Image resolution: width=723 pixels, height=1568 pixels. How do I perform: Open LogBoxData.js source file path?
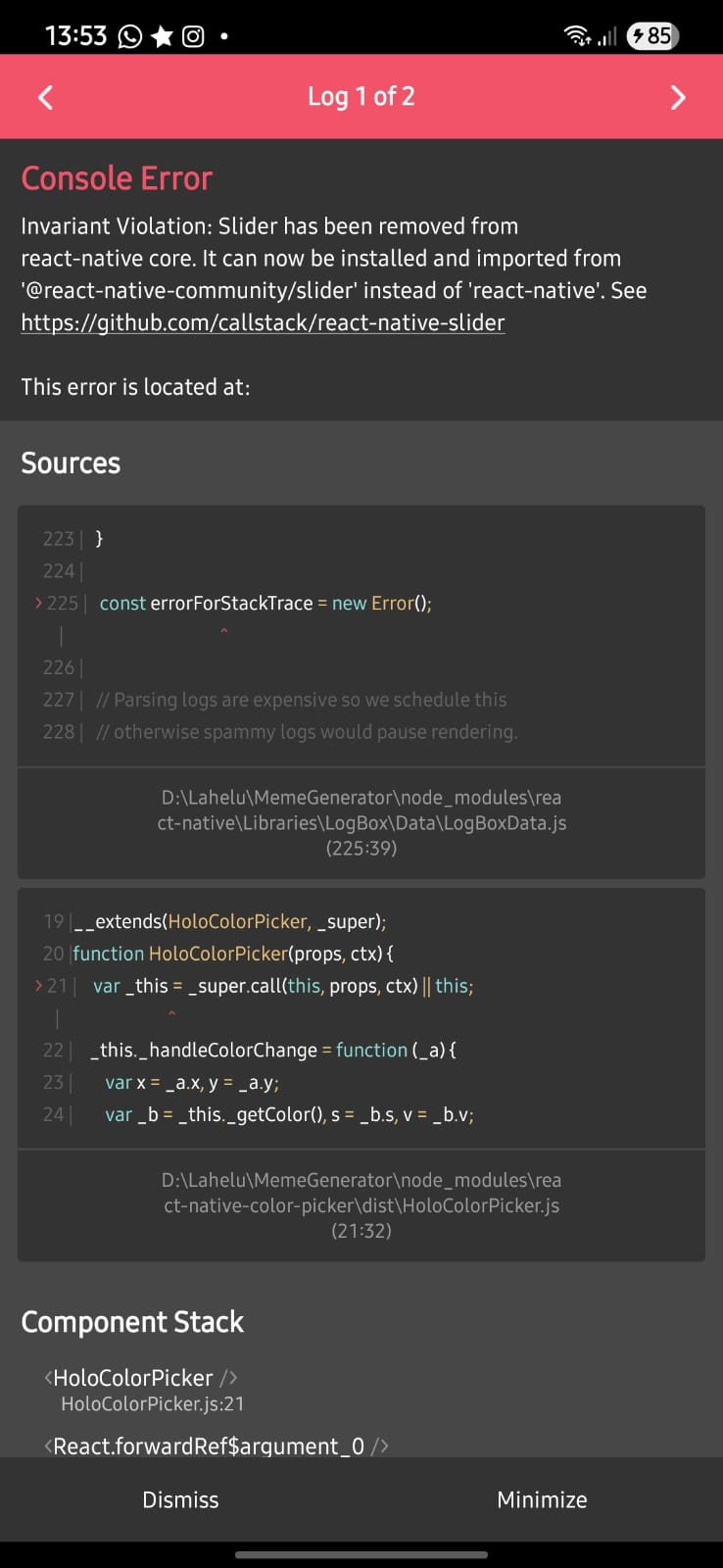click(361, 822)
